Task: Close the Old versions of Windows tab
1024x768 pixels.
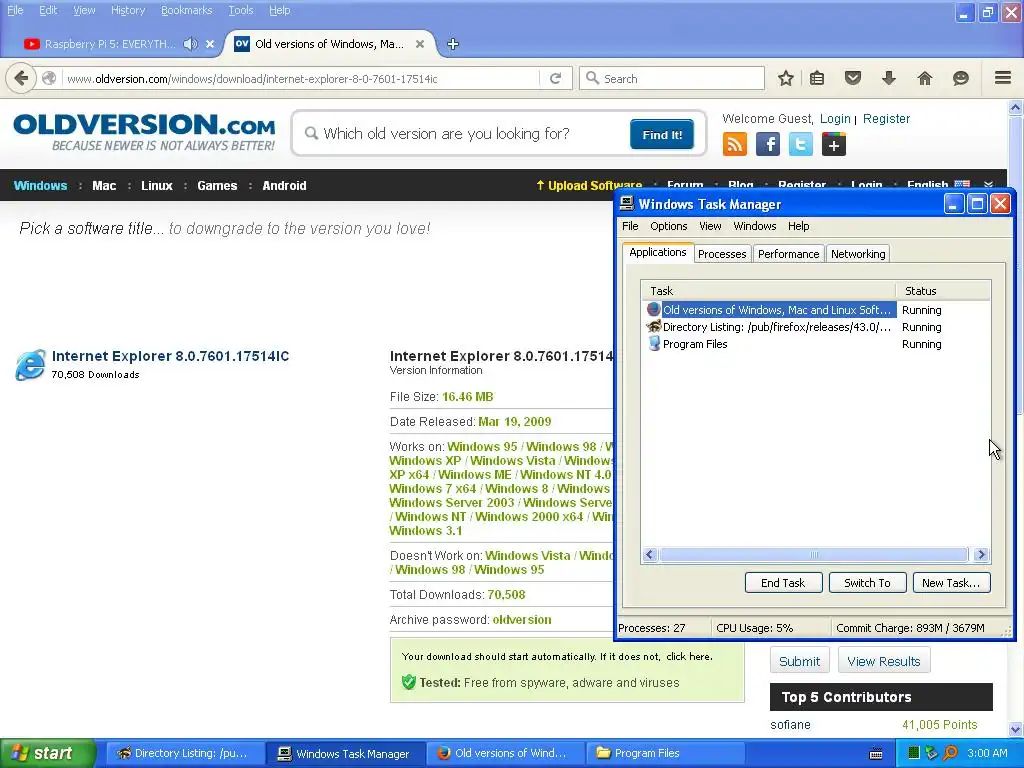Action: coord(420,44)
